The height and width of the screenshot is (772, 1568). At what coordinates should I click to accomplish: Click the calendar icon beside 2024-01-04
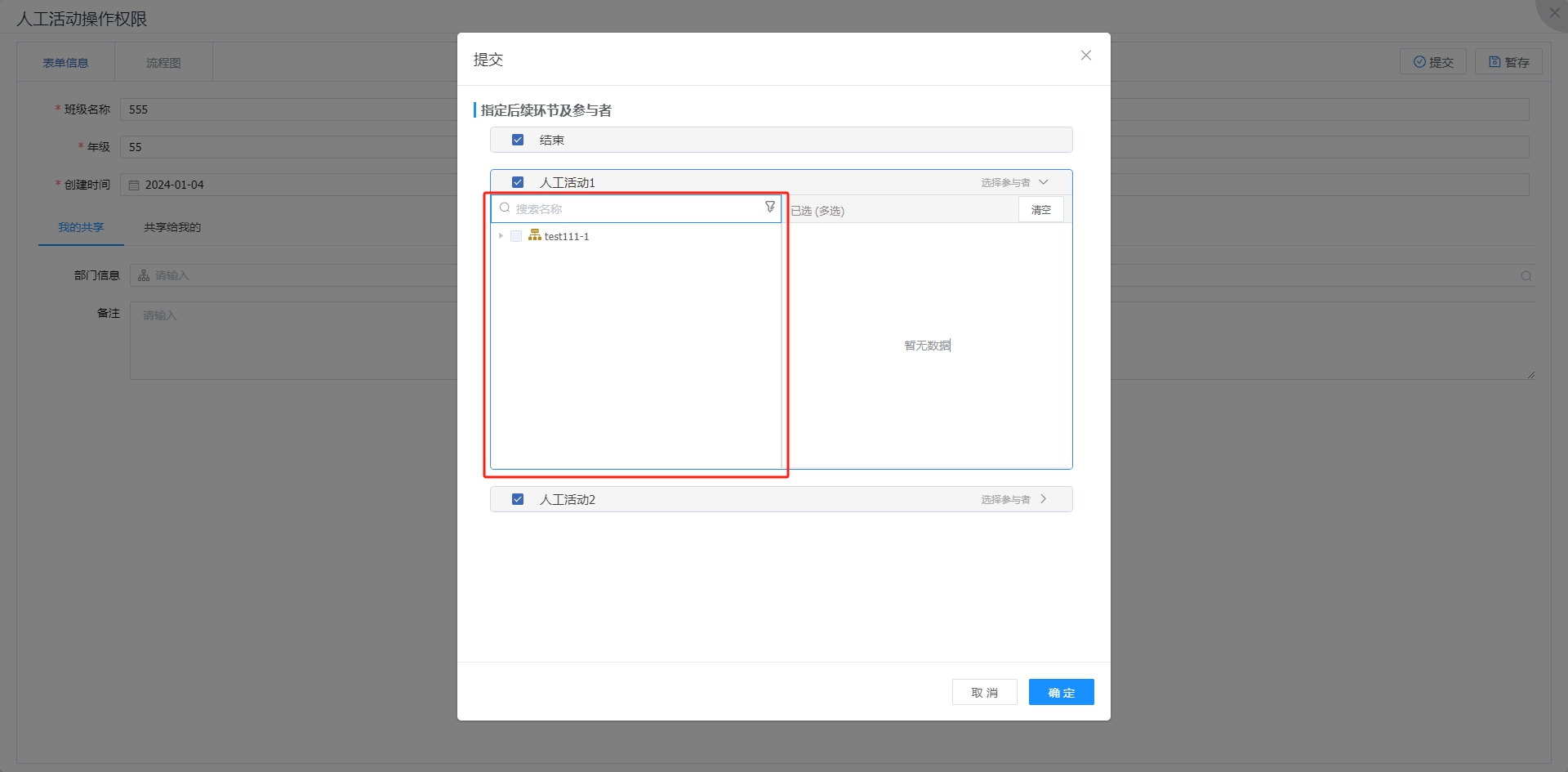click(134, 185)
